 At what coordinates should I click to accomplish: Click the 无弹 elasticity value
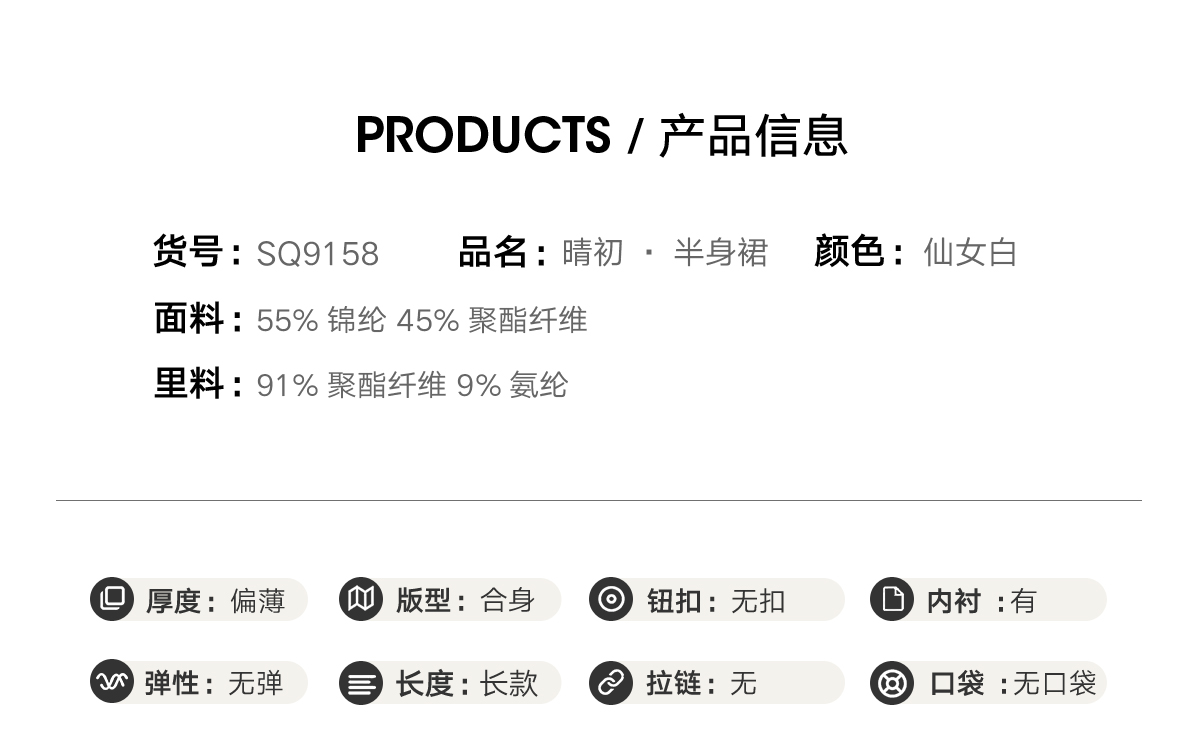click(x=256, y=684)
